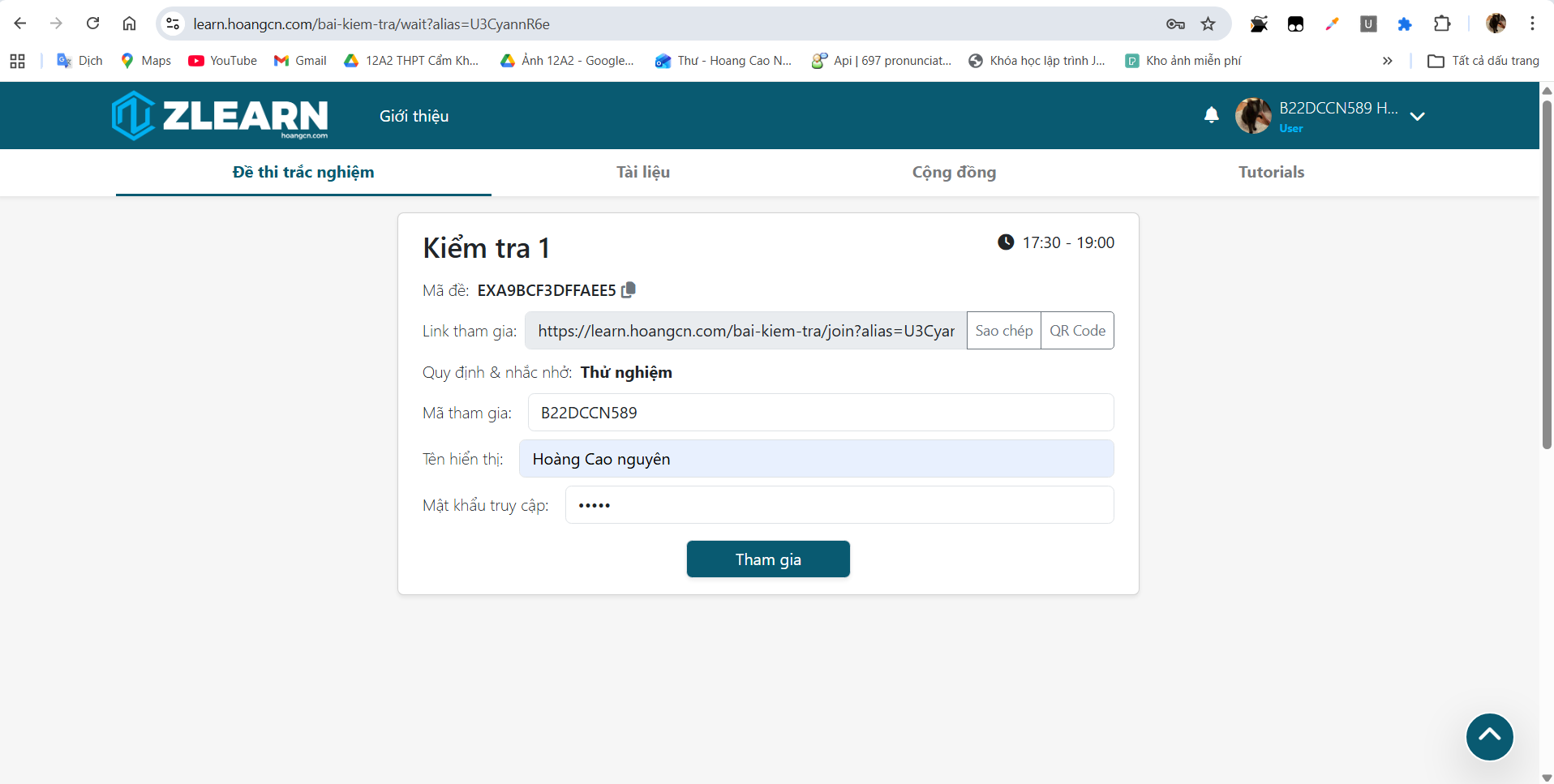Open the browser Extensions puzzle icon

1441,24
